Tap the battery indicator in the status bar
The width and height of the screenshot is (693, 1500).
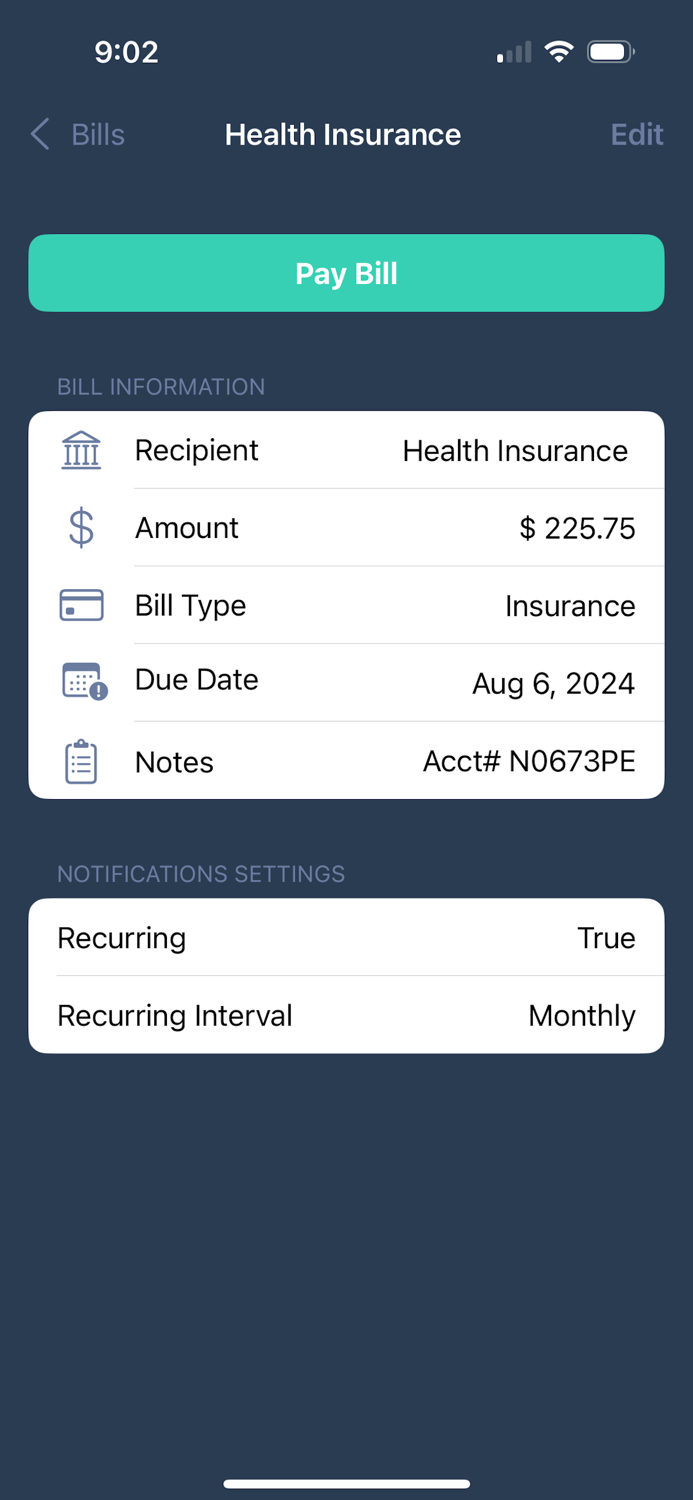[x=610, y=51]
